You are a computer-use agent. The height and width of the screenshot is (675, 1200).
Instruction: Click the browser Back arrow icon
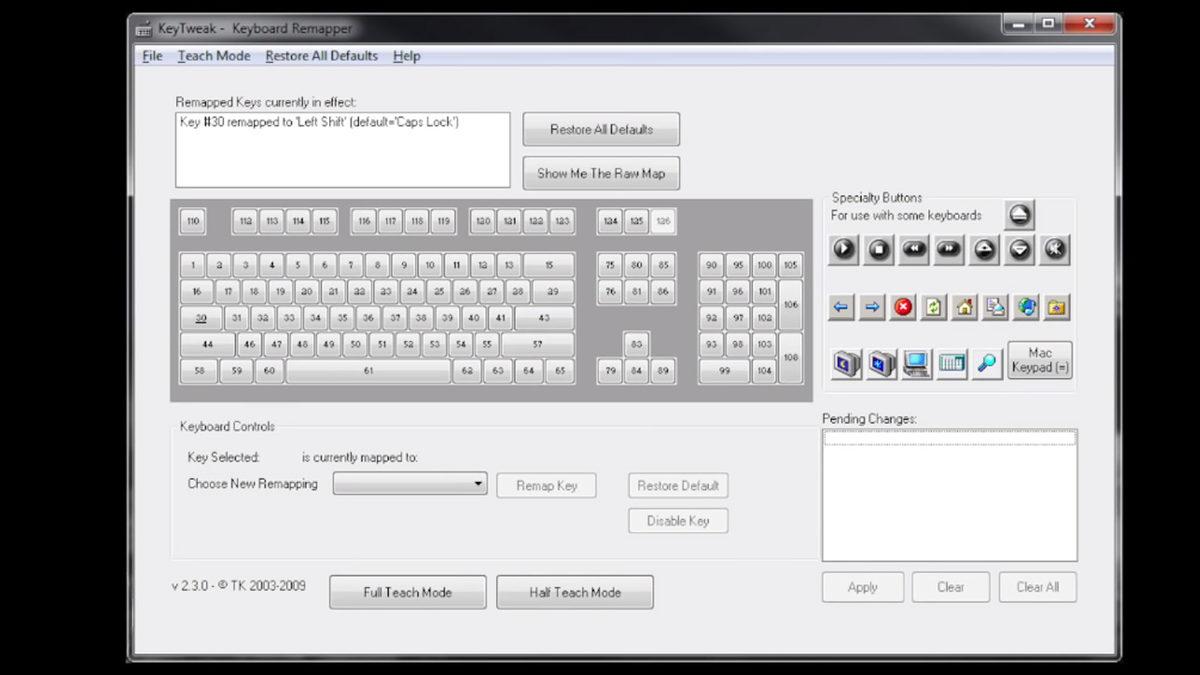(x=841, y=308)
